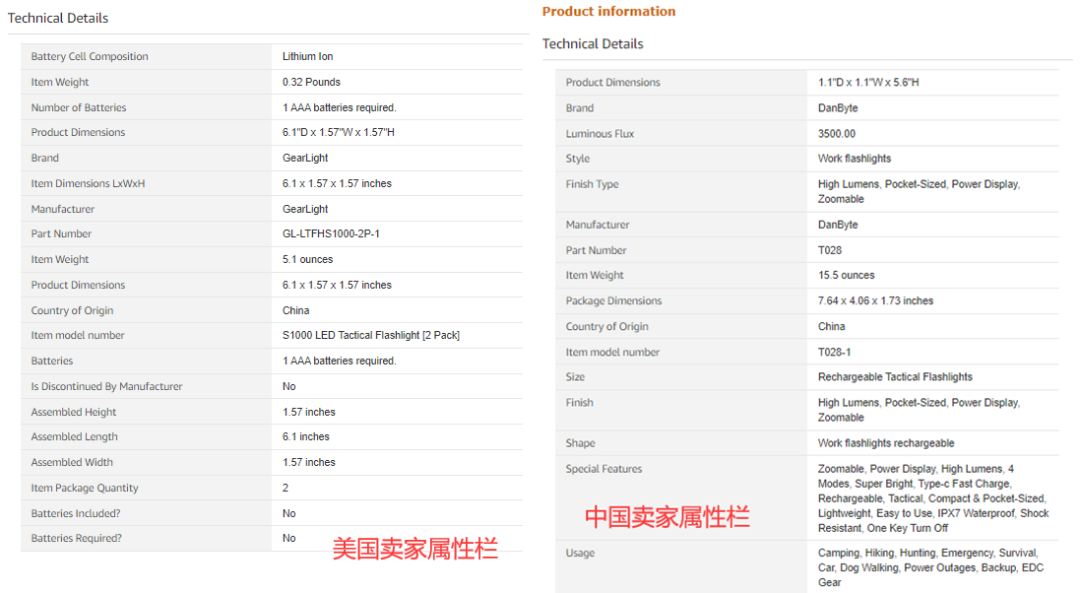Screen dimensions: 1080x593
Task: Select the Special Features value starting "Zoomable, Power Display"
Action: tap(933, 498)
